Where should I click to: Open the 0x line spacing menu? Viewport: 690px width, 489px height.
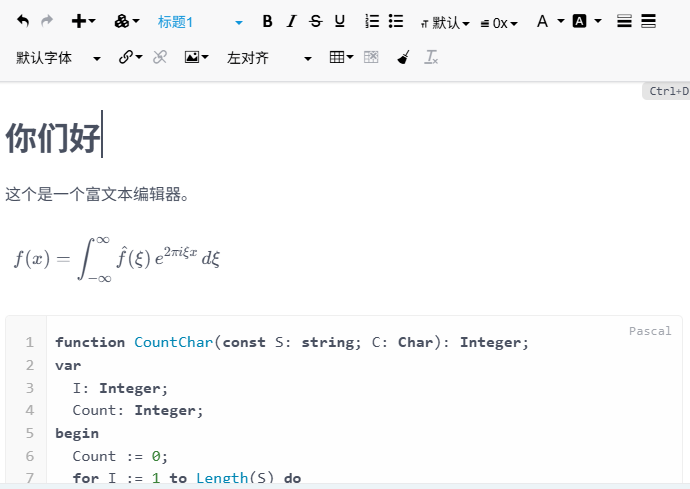pyautogui.click(x=499, y=22)
